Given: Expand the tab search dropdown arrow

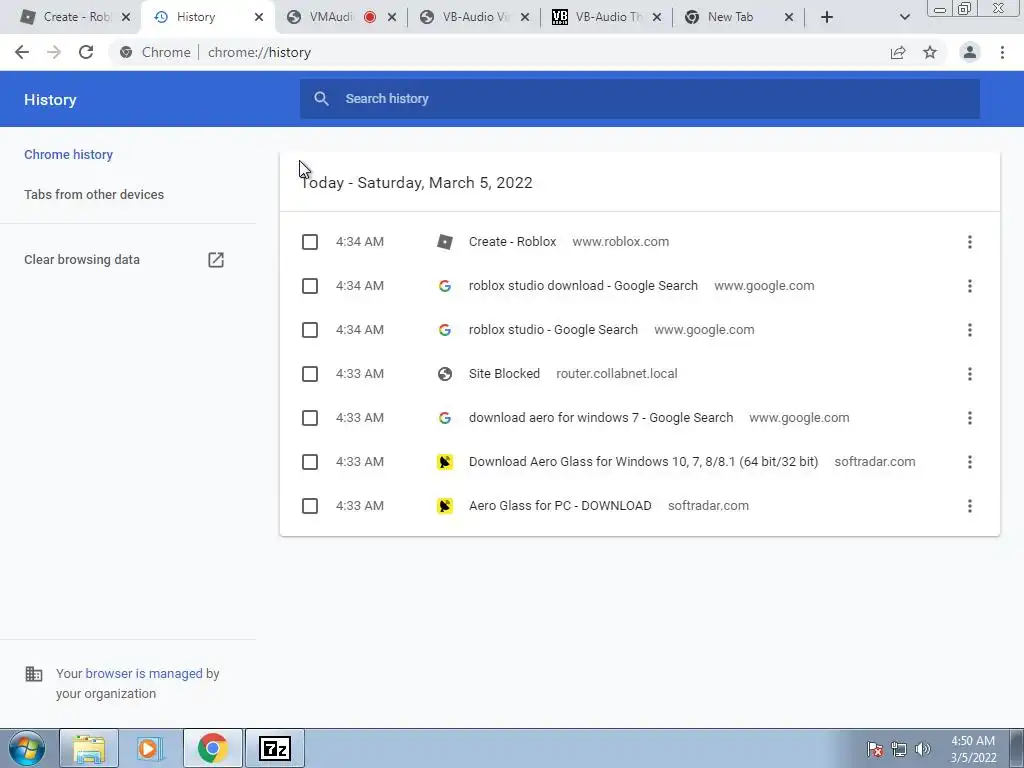Looking at the screenshot, I should 904,17.
